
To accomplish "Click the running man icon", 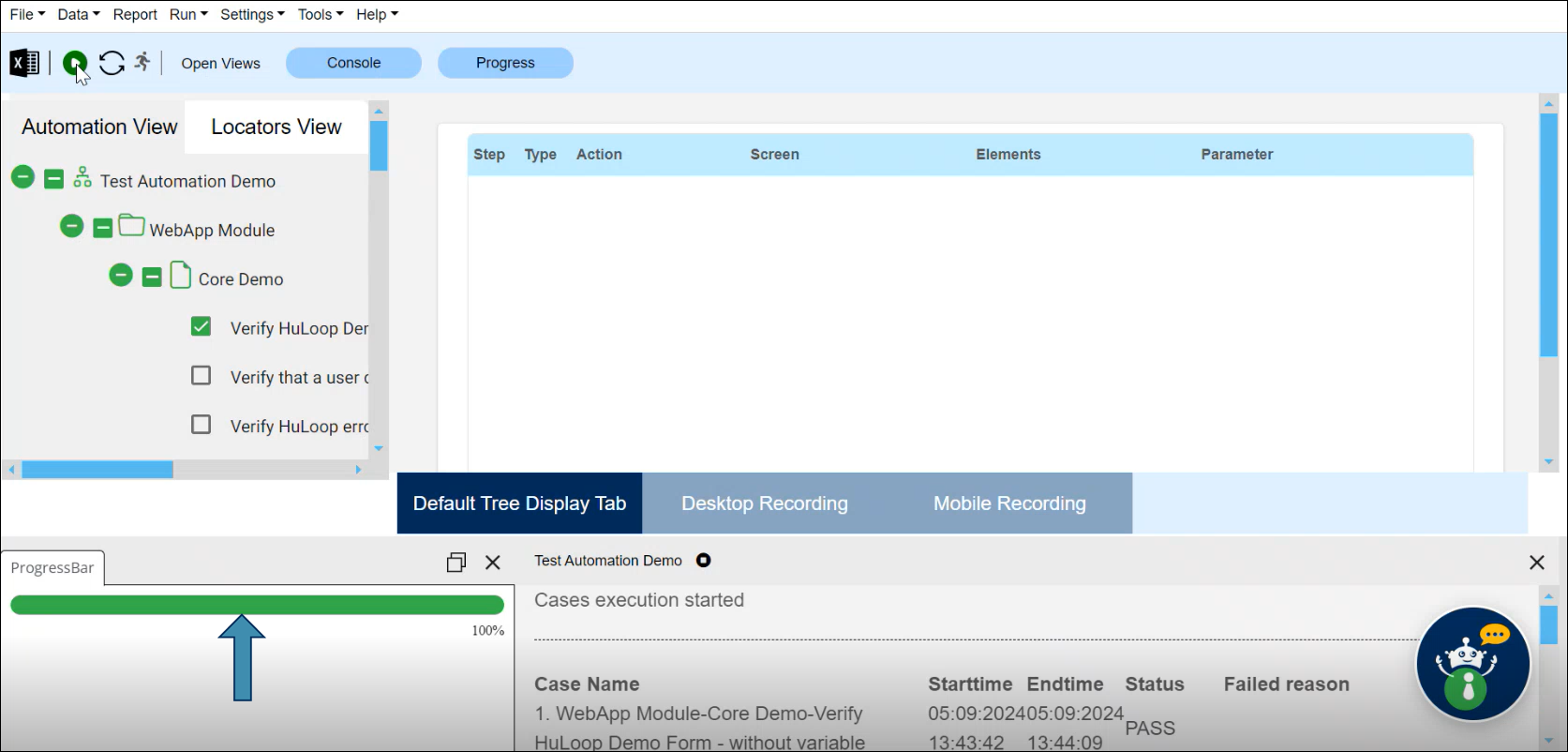I will [142, 62].
